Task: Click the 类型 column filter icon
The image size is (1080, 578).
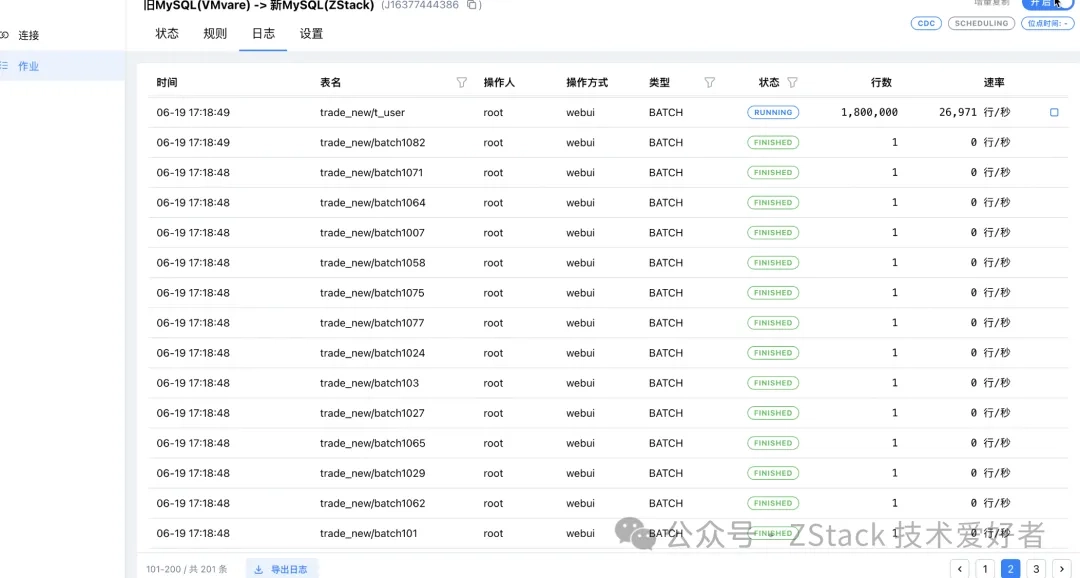Action: [710, 83]
